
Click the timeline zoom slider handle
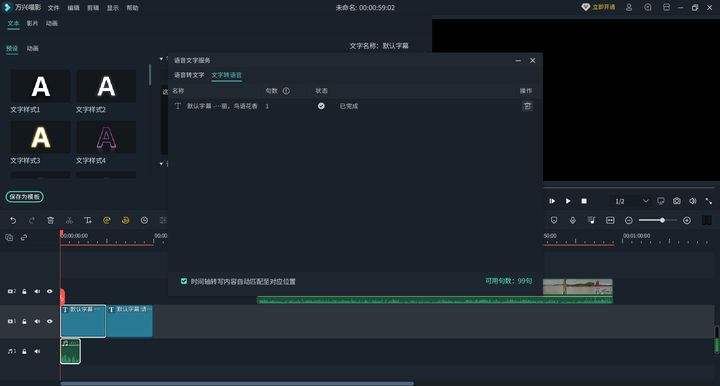click(x=662, y=220)
